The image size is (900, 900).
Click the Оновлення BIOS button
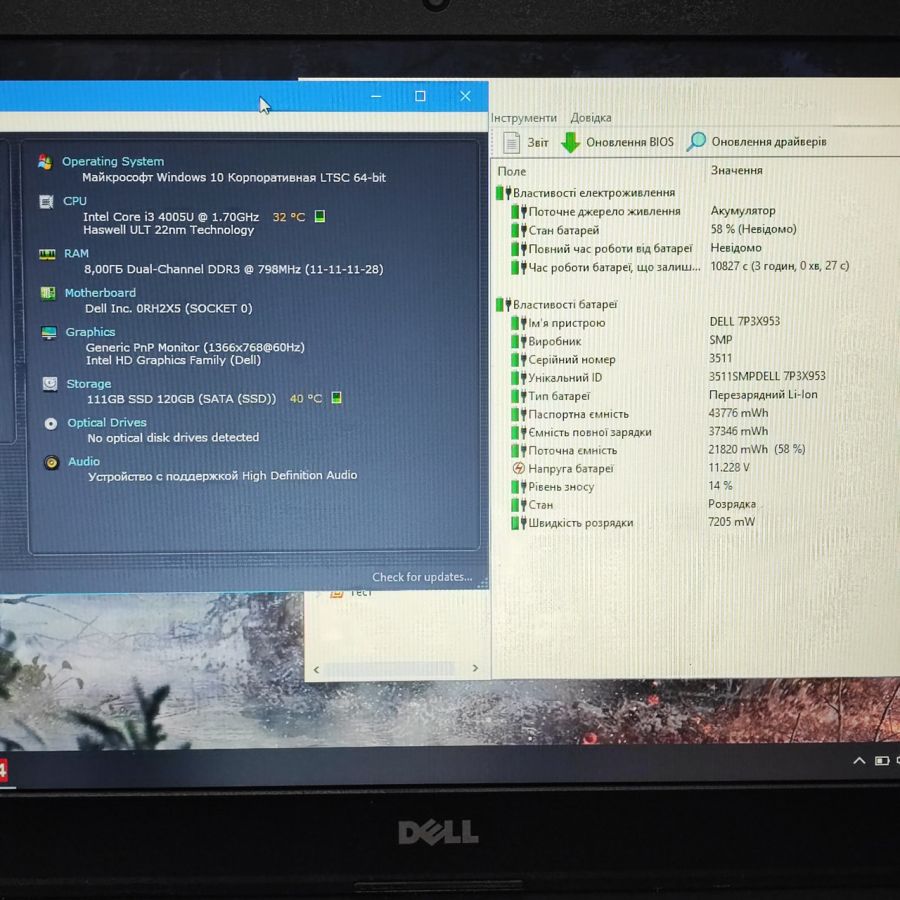617,142
